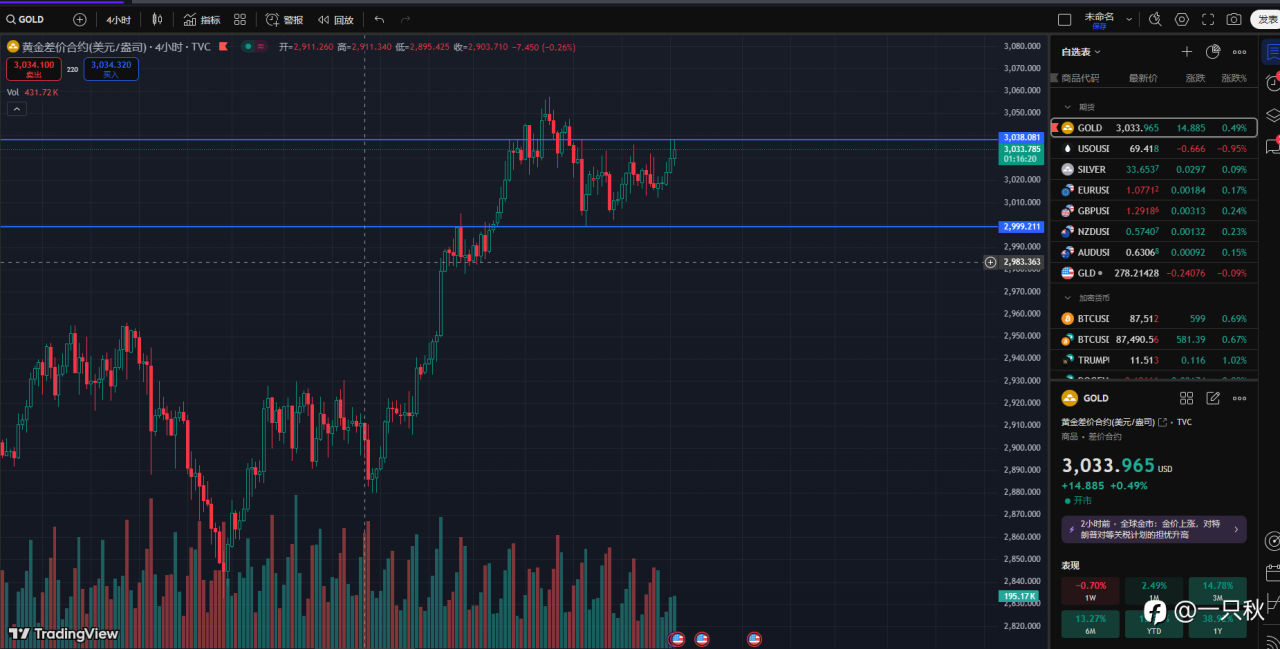Open the candlestick chart type selector
Screen dimensions: 1280x649
point(156,19)
